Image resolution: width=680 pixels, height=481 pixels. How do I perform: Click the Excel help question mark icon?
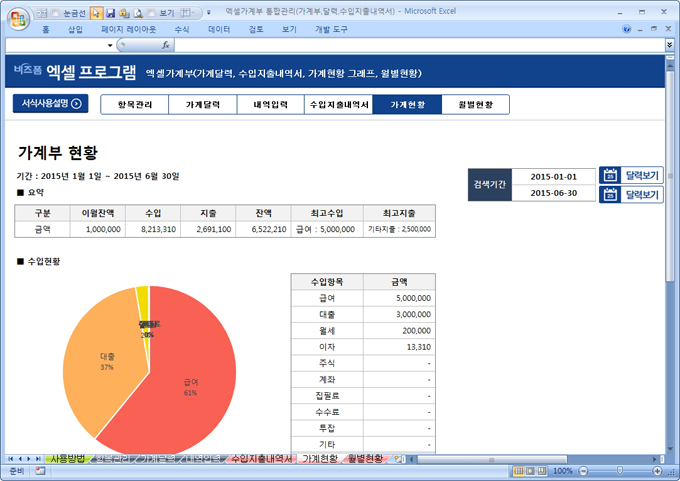tap(626, 29)
